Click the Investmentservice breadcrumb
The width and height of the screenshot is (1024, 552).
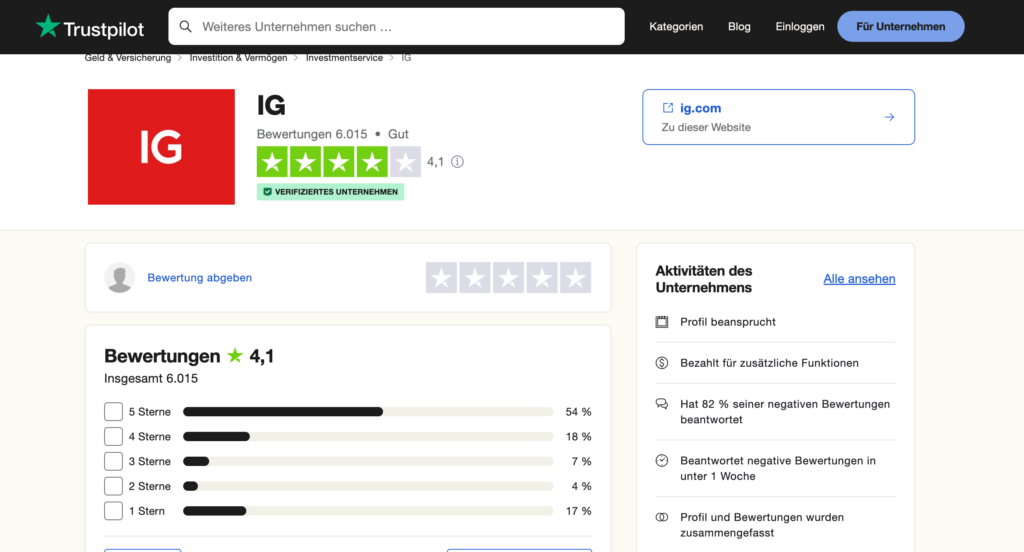click(x=344, y=58)
